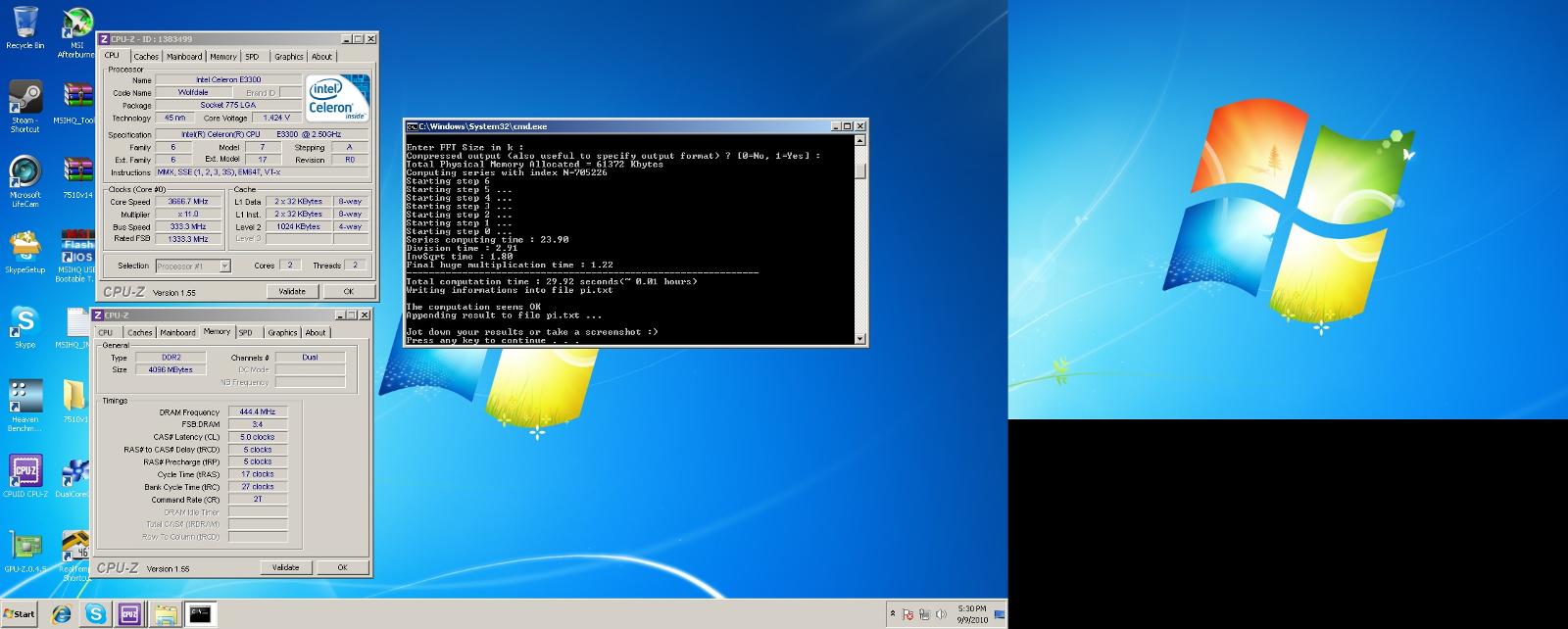
Task: Open the About tab in the top CPU-Z window
Action: (321, 57)
